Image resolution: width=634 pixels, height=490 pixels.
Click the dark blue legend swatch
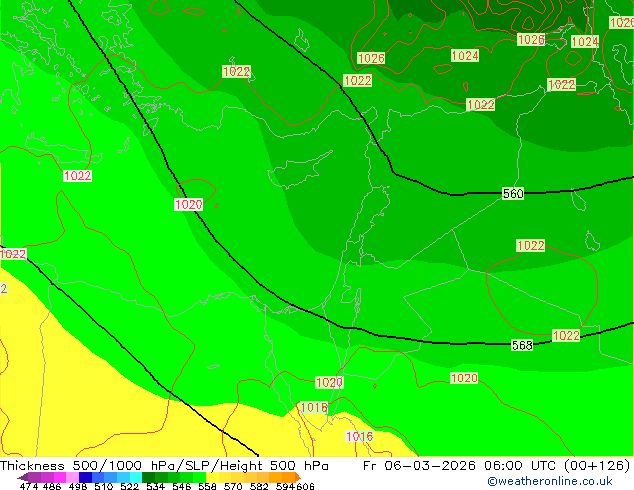point(85,477)
